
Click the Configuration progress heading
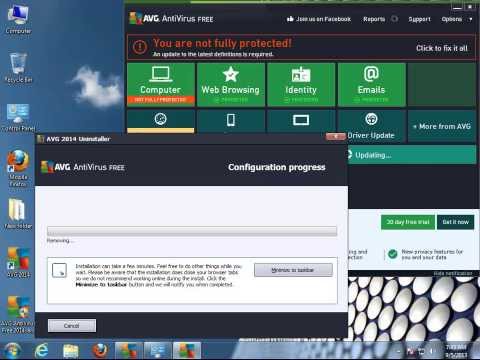tap(277, 167)
